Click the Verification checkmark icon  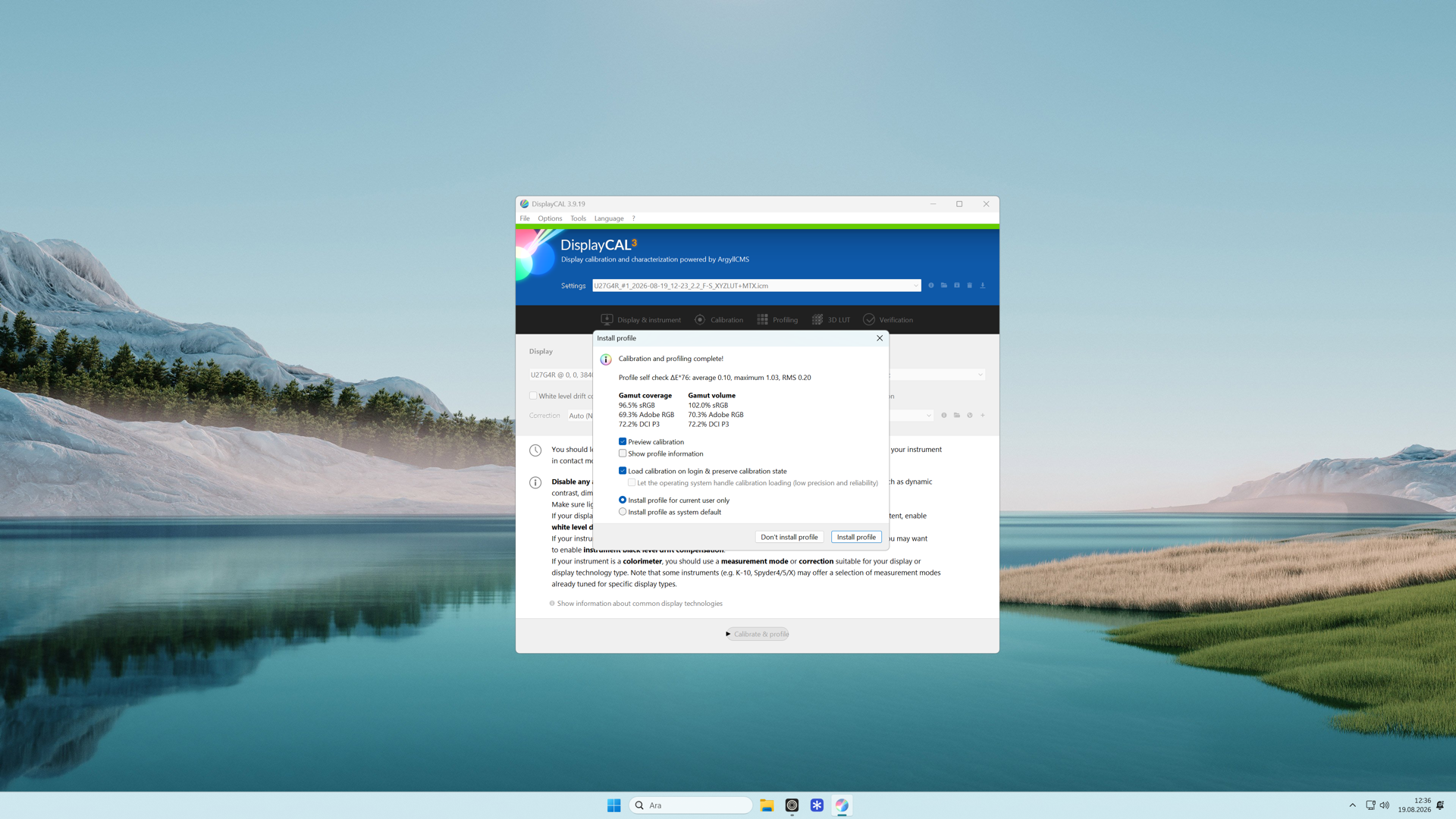point(869,320)
